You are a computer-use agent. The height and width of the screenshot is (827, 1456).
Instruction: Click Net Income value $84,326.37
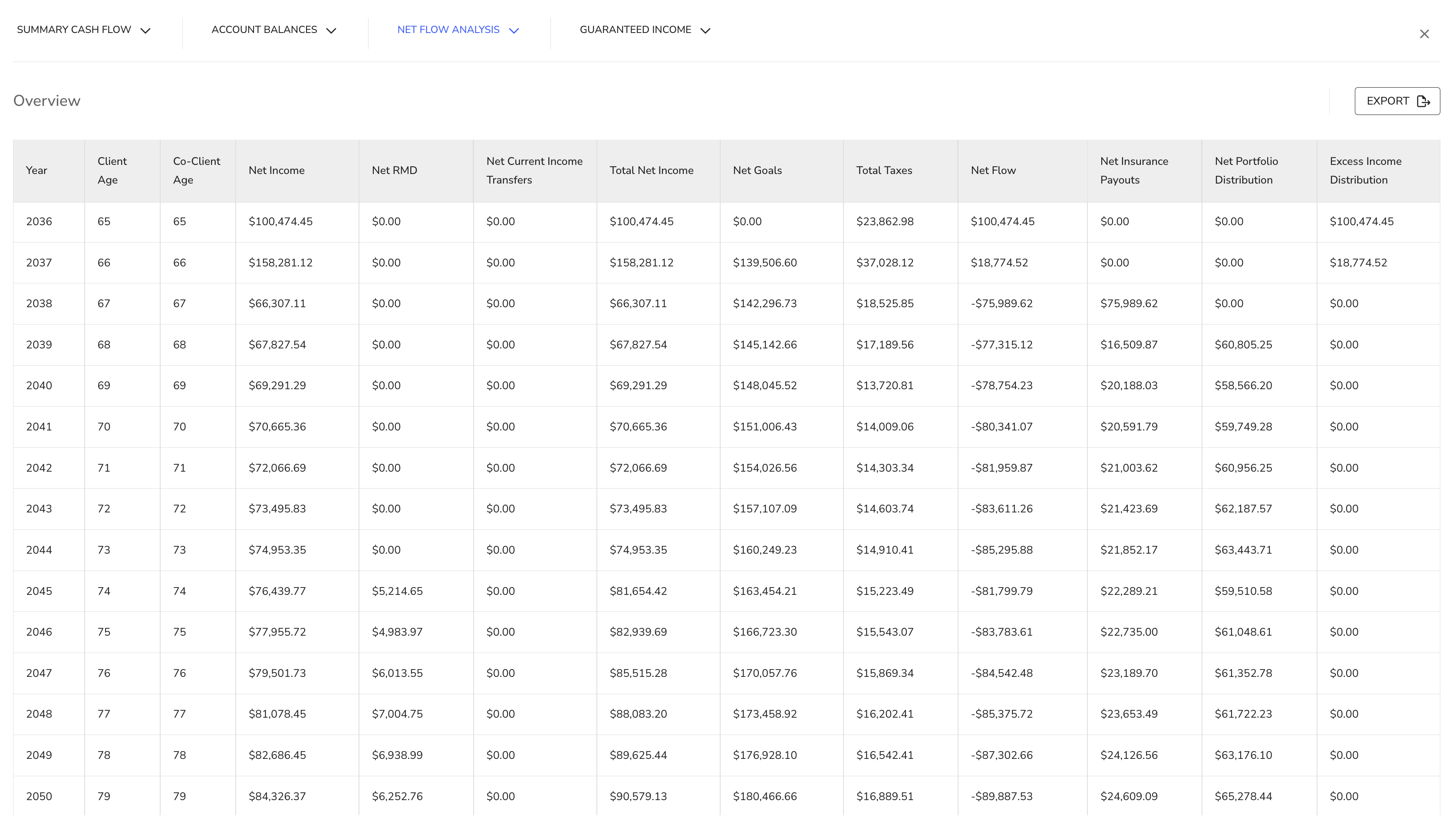click(x=277, y=796)
